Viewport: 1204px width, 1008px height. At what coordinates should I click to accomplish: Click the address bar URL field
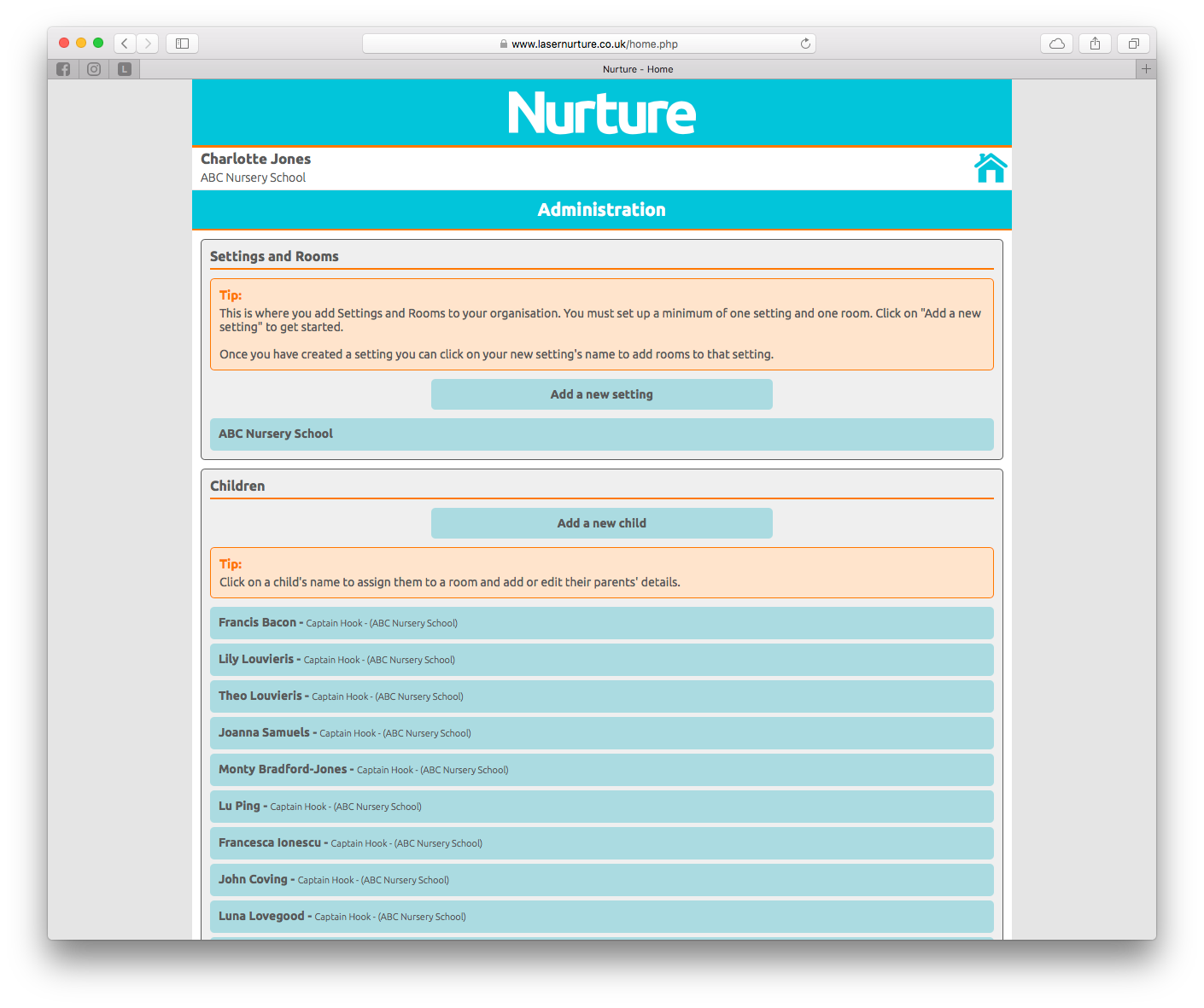point(589,44)
